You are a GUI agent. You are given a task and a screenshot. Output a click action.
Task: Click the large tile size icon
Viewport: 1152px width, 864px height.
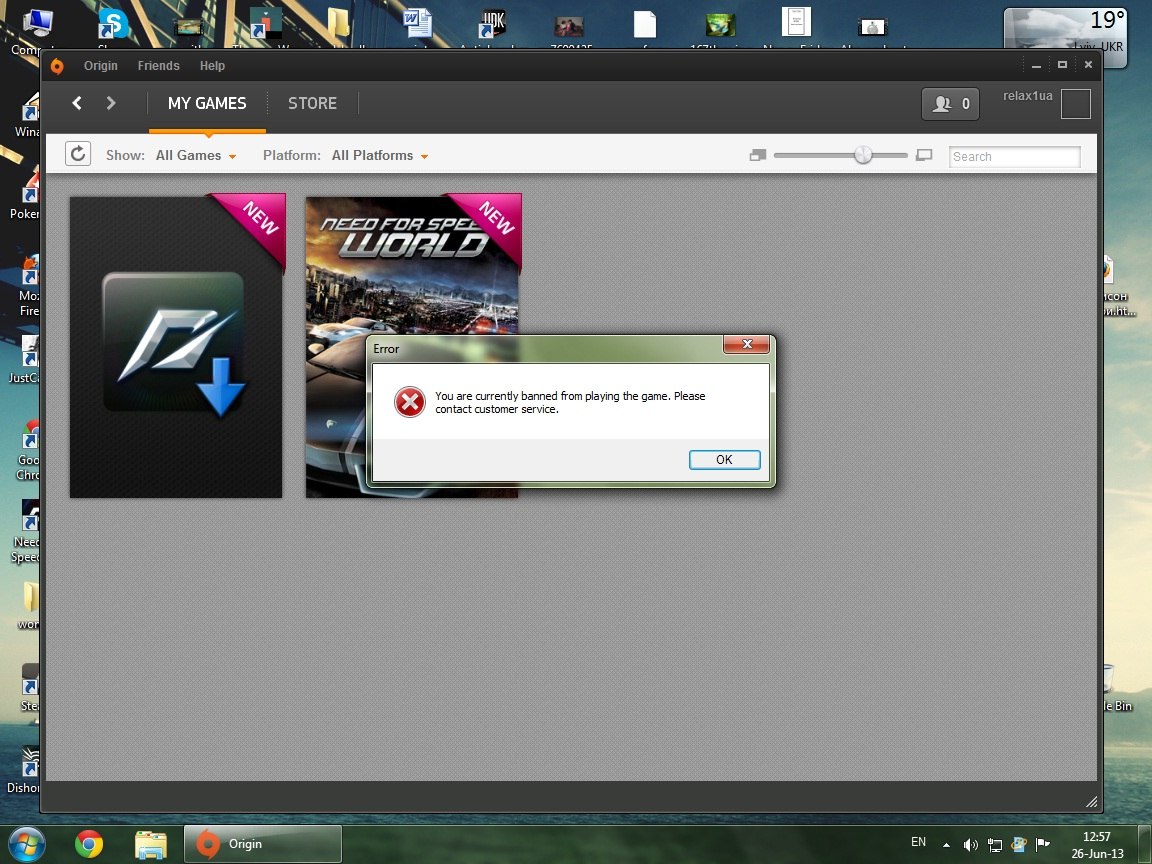click(924, 156)
